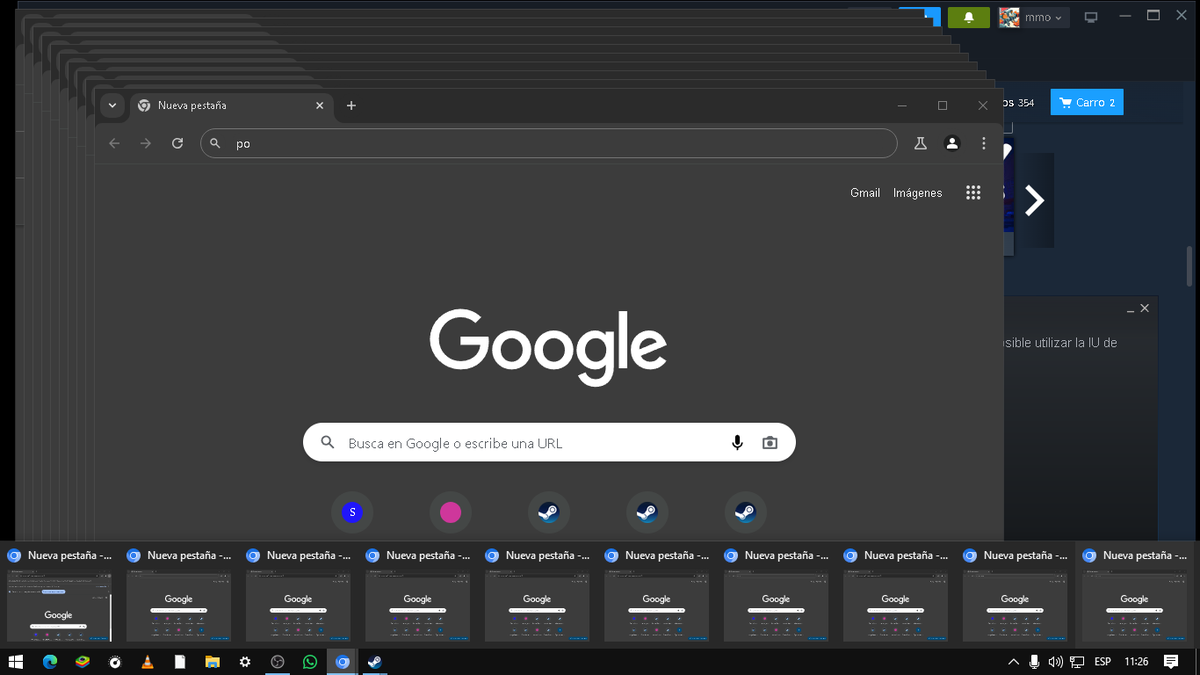1200x675 pixels.
Task: Expand Chrome's tab search chevron
Action: [x=112, y=105]
